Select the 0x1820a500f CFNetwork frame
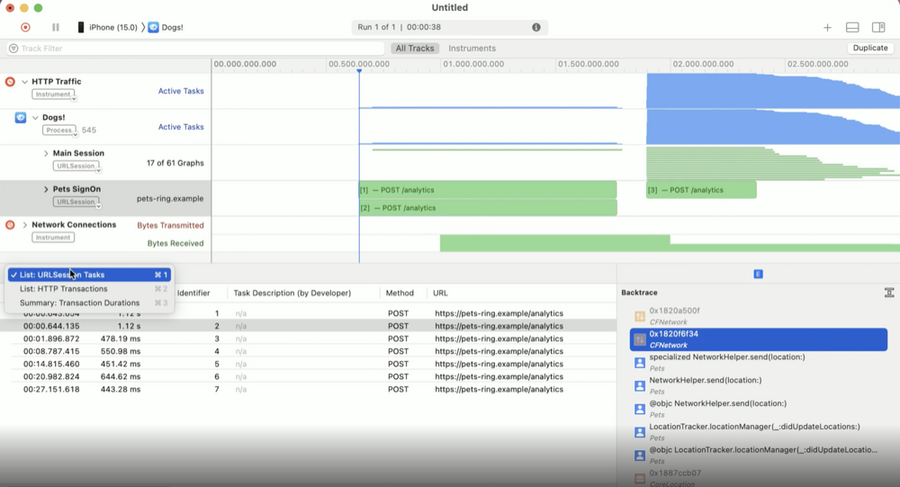 click(758, 316)
